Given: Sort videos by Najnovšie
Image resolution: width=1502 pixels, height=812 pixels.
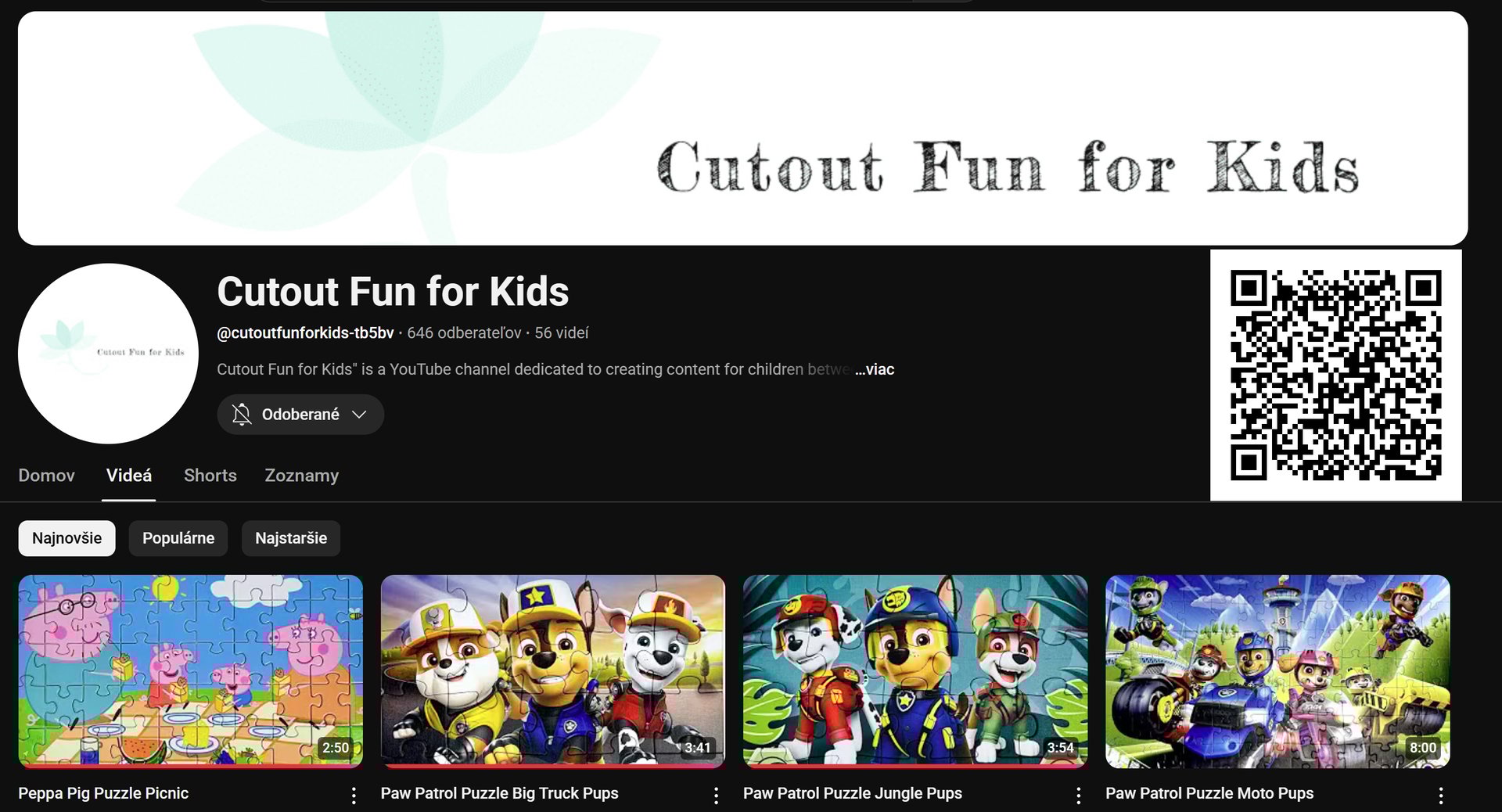Looking at the screenshot, I should (66, 538).
